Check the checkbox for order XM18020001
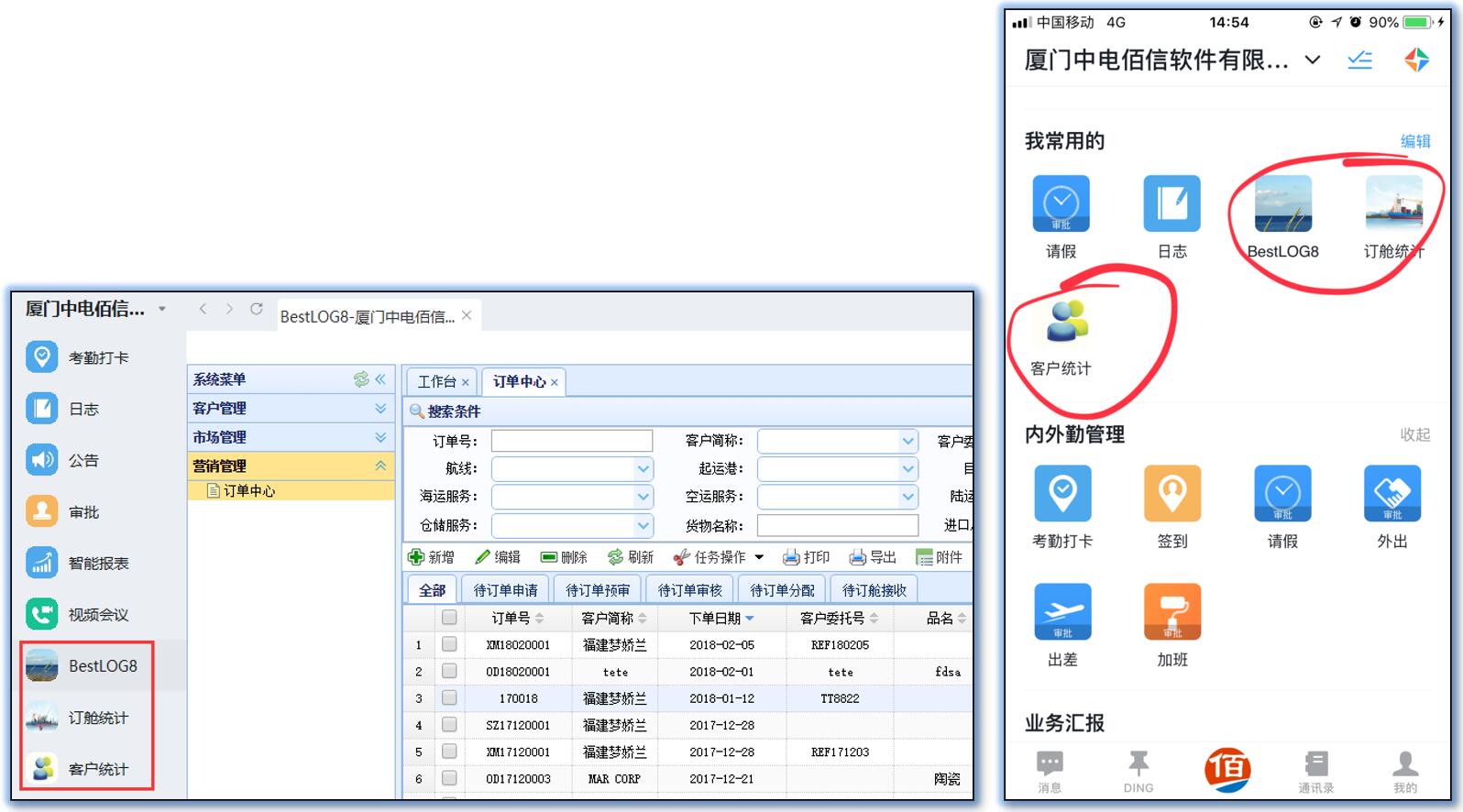This screenshot has height=812, width=1463. 449,644
